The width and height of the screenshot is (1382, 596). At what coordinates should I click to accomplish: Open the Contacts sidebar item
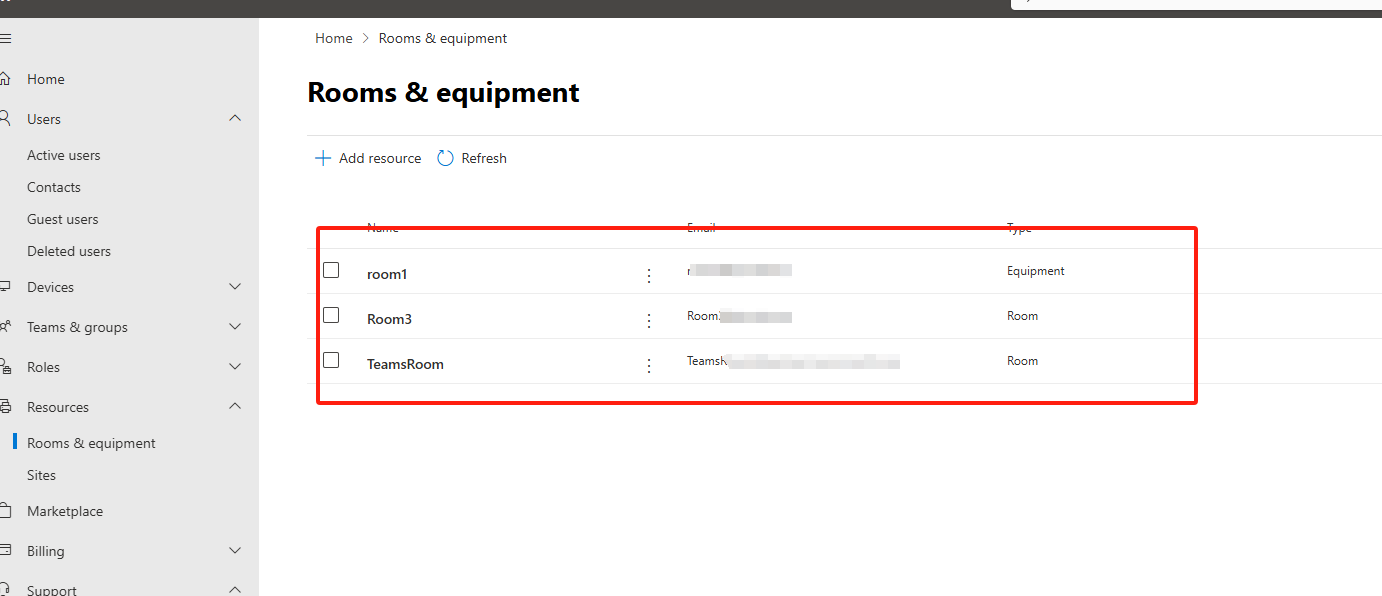(54, 187)
